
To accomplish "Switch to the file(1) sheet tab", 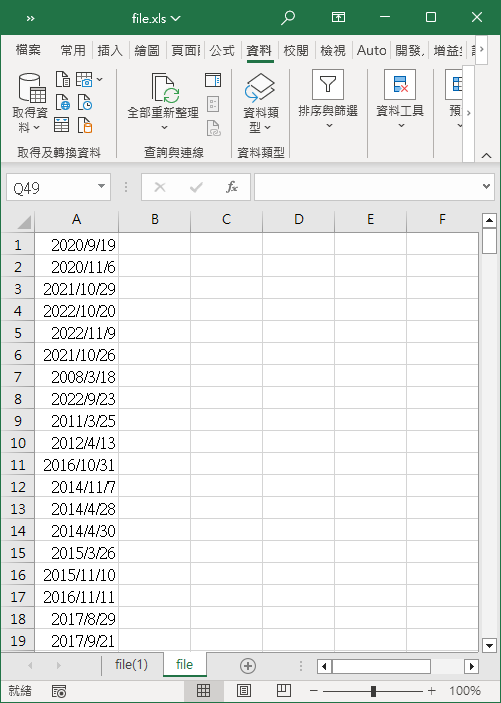I will point(131,664).
